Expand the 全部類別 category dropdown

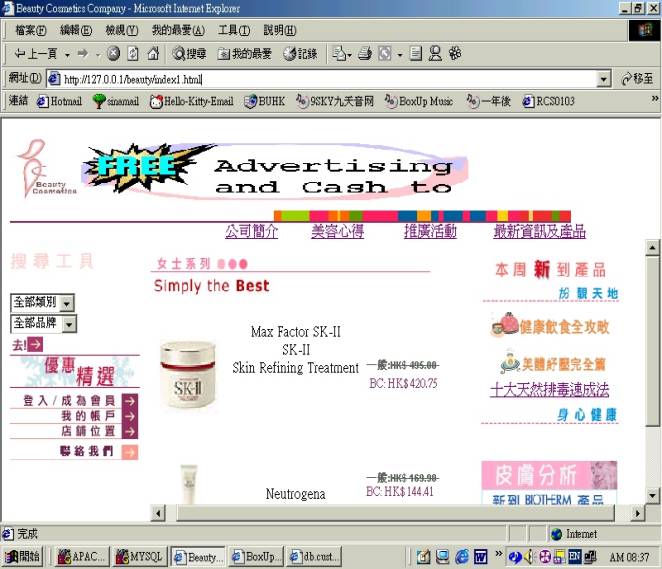tap(67, 303)
